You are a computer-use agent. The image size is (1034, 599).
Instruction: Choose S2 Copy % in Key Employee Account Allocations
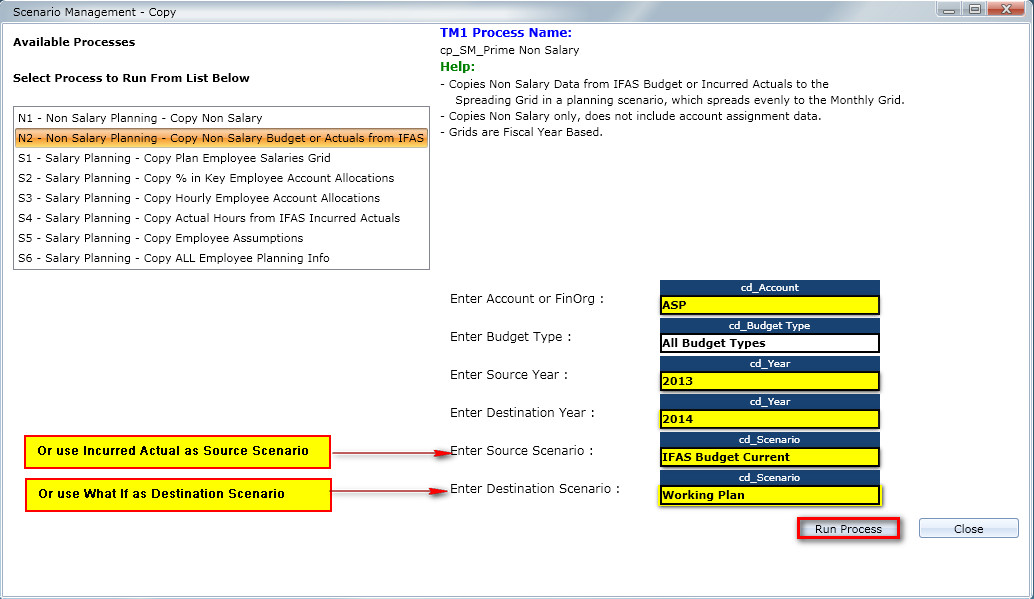click(221, 178)
